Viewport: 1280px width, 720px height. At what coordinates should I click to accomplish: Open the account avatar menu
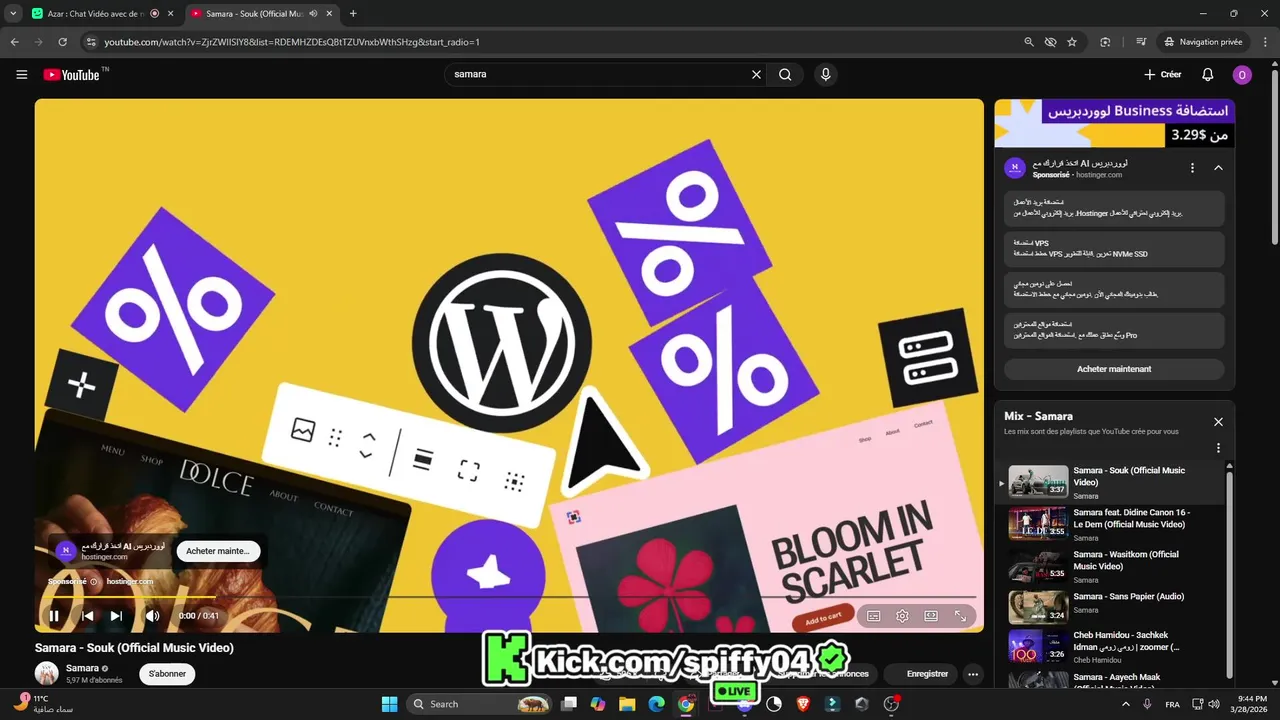coord(1242,74)
